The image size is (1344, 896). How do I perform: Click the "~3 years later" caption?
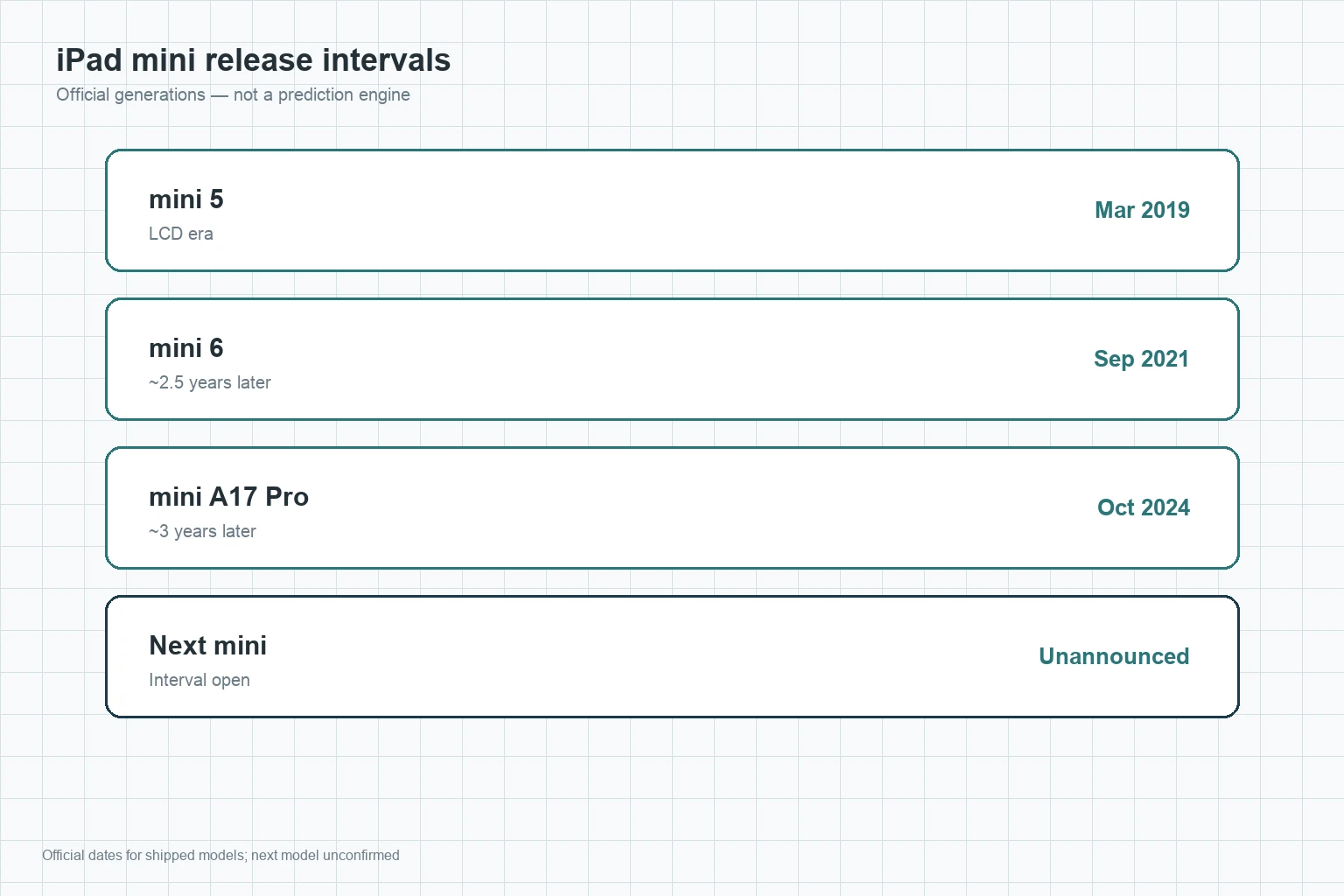coord(202,531)
